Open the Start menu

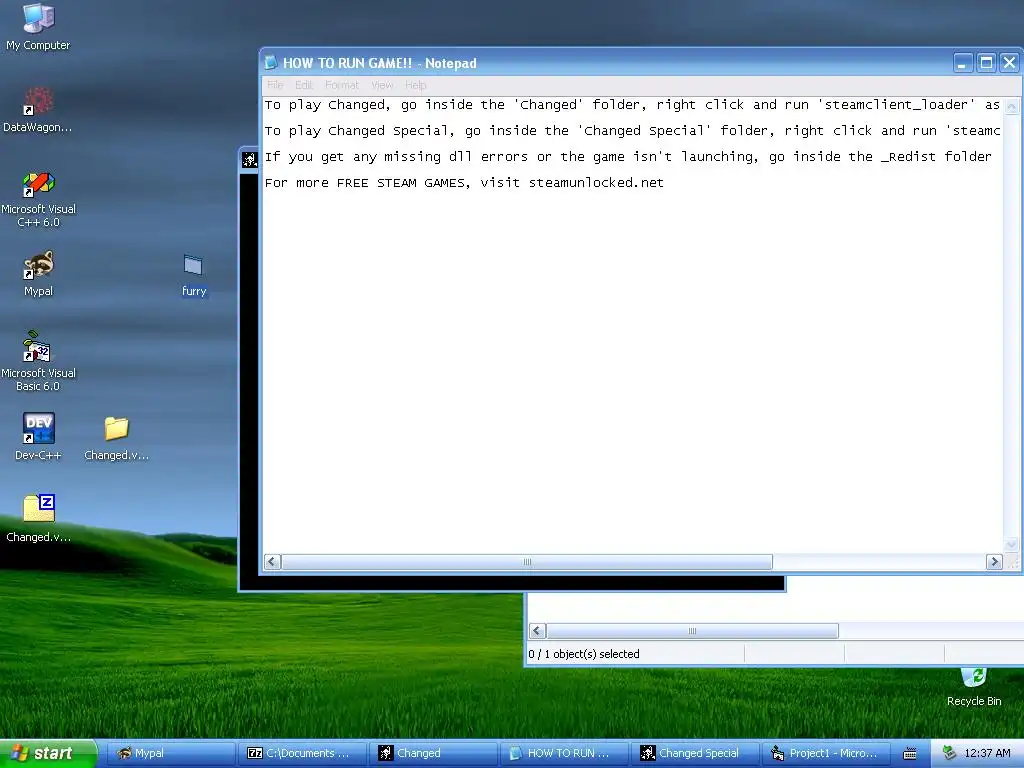(48, 753)
